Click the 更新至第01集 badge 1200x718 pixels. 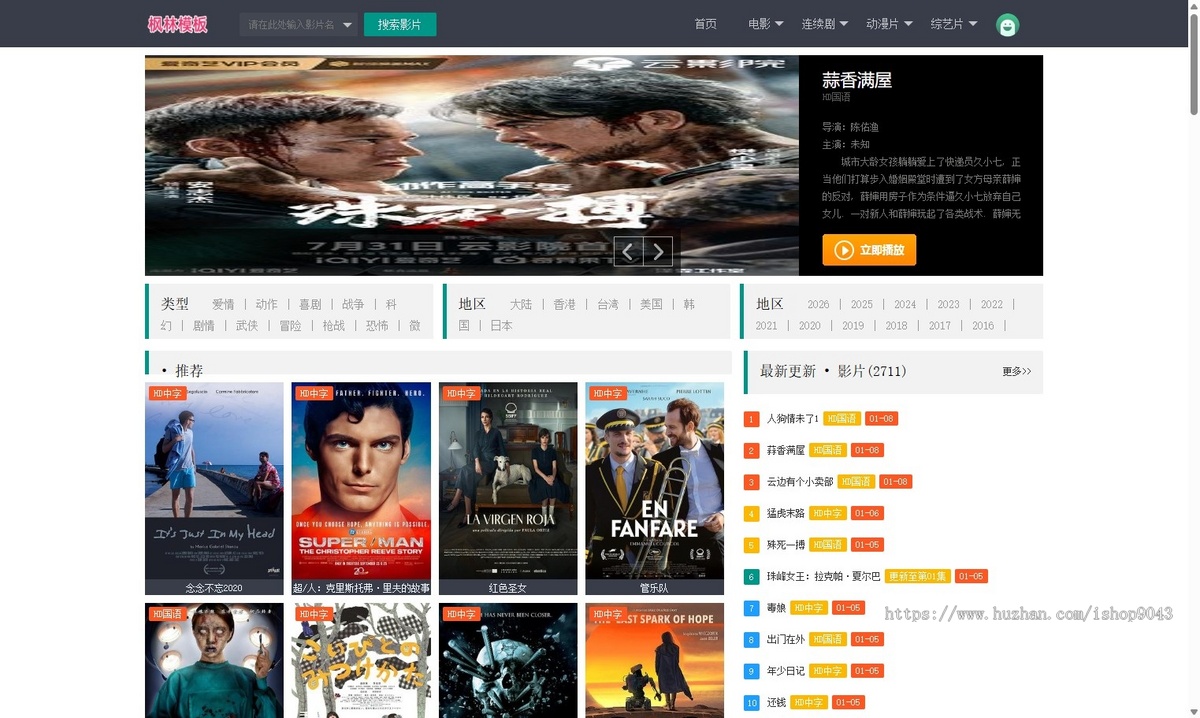coord(917,577)
